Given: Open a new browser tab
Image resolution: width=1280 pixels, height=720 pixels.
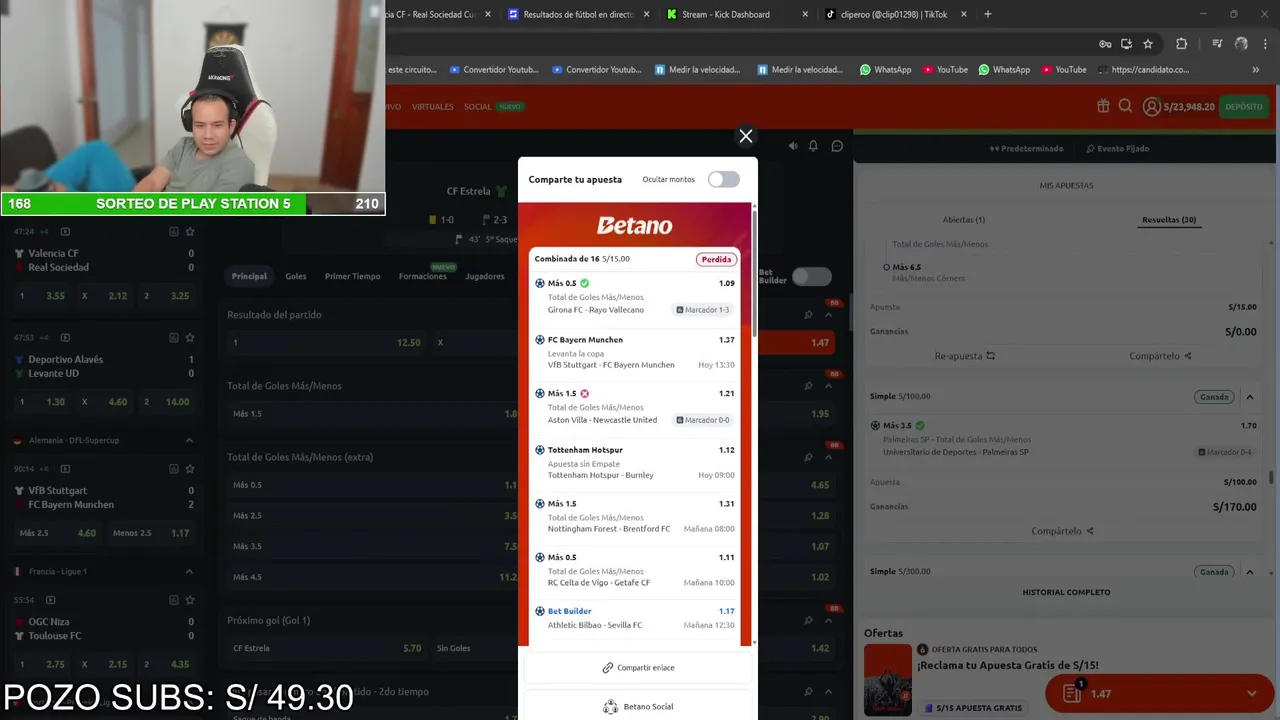Looking at the screenshot, I should point(988,14).
